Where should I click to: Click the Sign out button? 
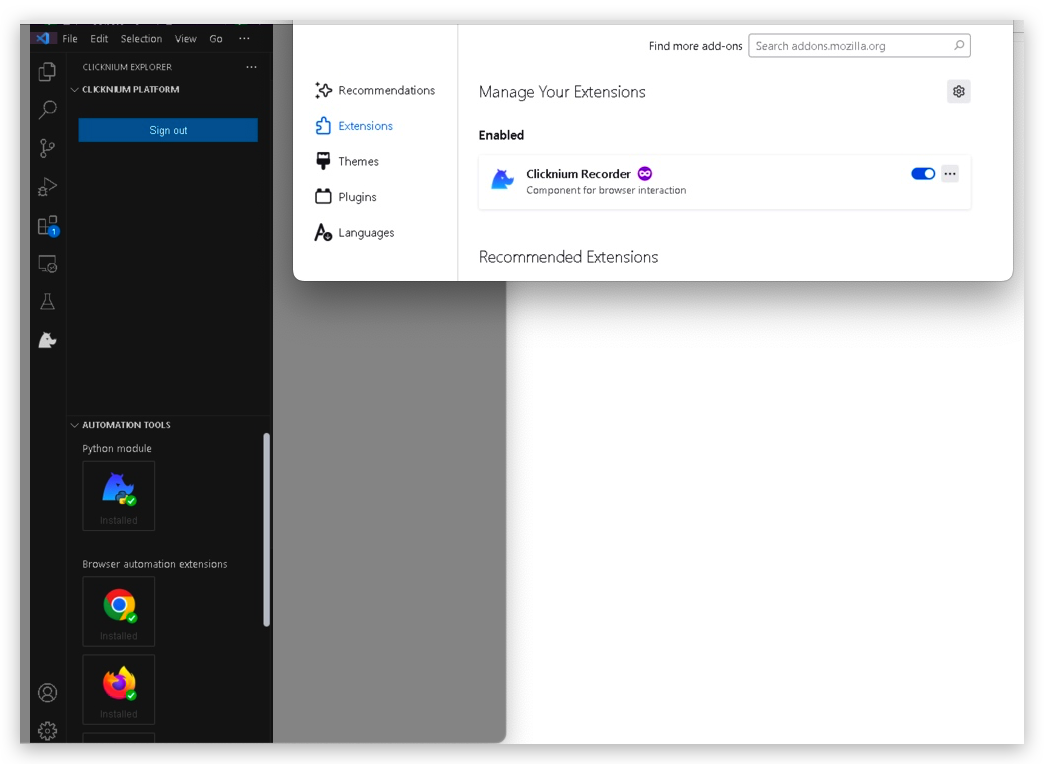click(x=168, y=130)
